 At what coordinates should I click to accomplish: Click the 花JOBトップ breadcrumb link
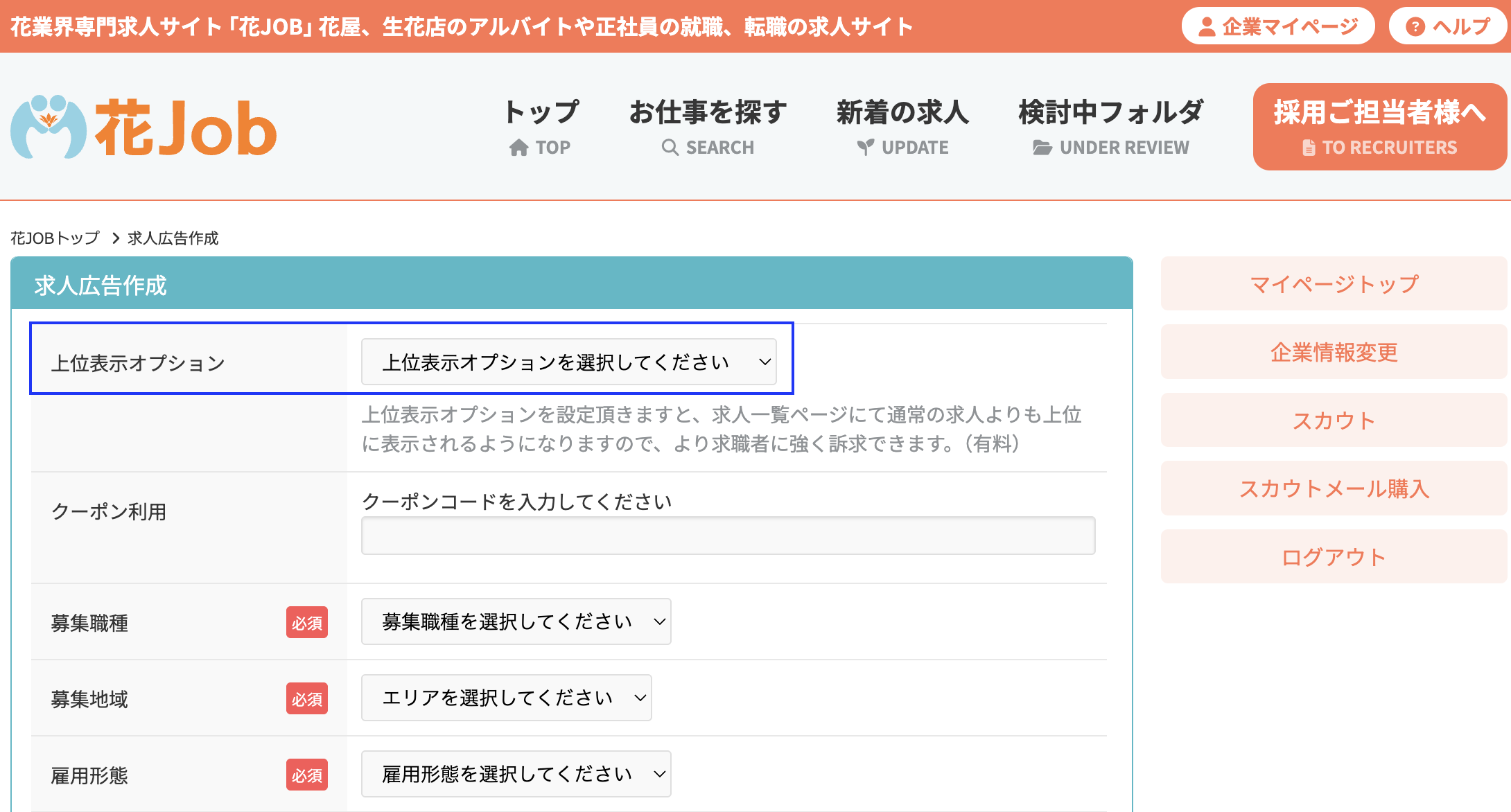[x=55, y=238]
